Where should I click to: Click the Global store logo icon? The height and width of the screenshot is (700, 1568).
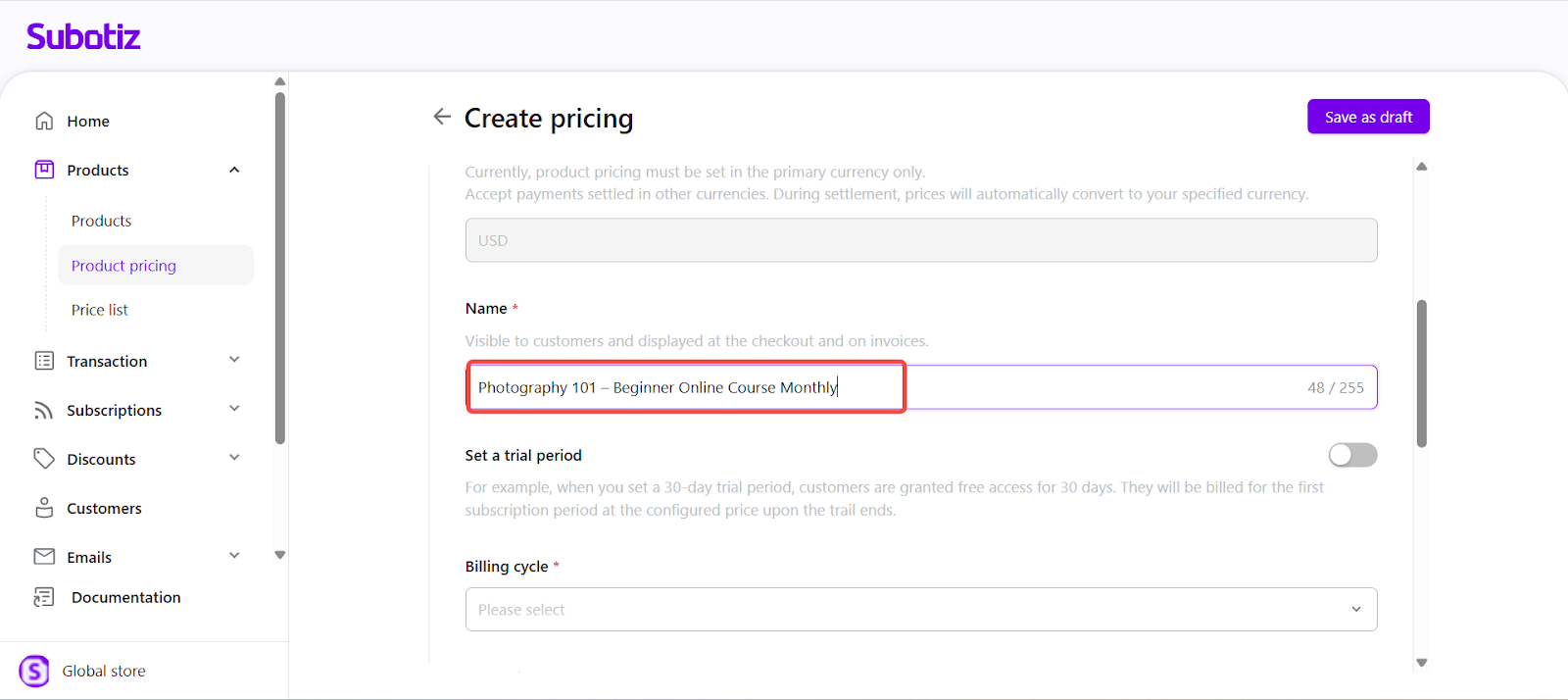(x=34, y=671)
